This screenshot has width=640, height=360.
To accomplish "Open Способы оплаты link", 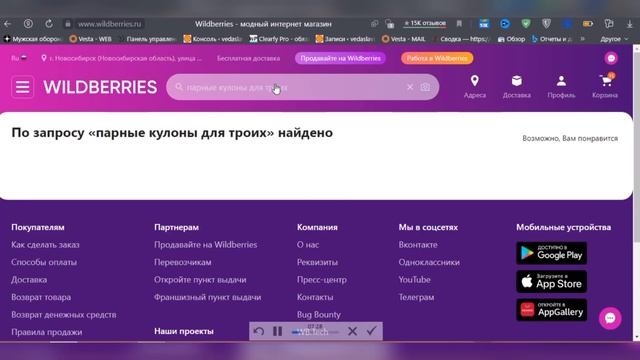I will tap(44, 262).
